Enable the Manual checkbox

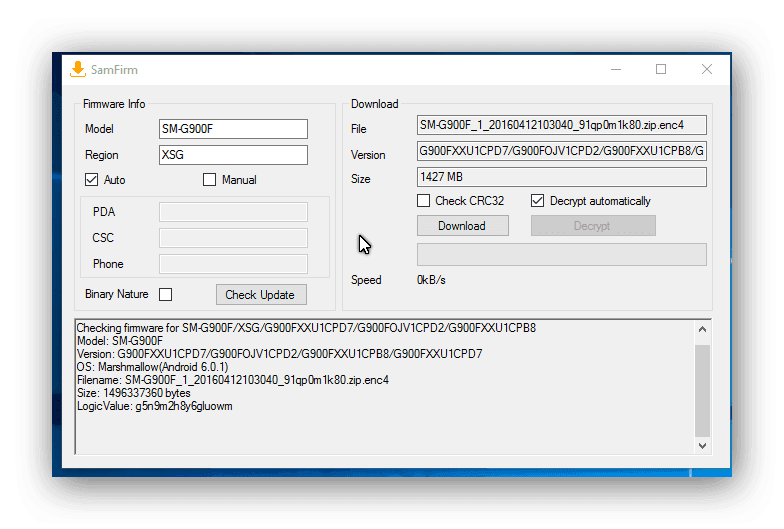pos(210,180)
